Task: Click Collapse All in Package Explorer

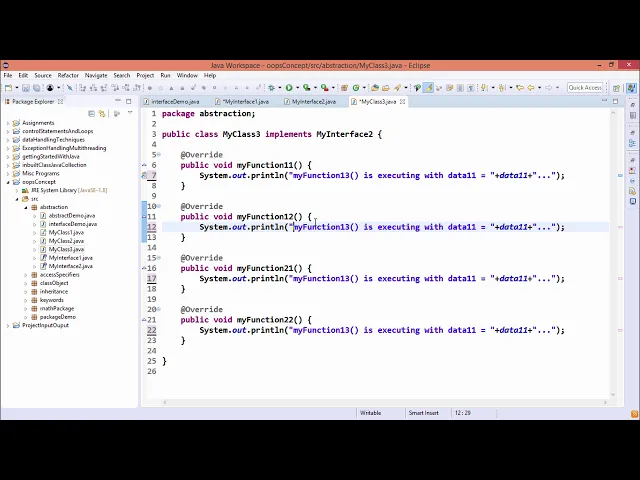Action: click(x=91, y=113)
